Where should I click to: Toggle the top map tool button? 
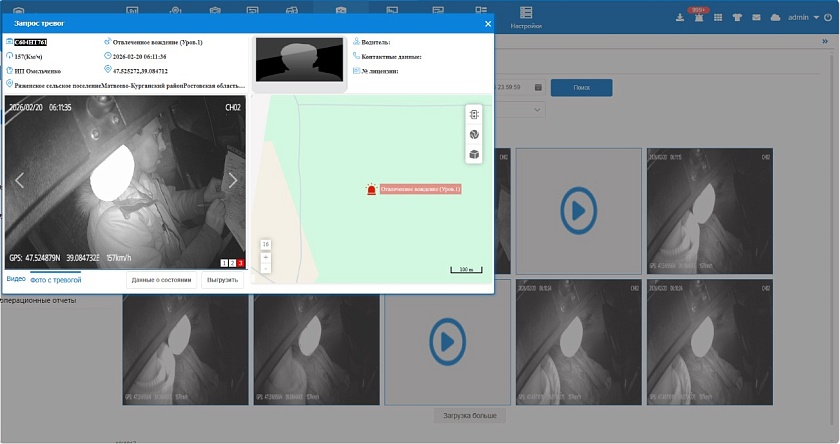tap(474, 114)
